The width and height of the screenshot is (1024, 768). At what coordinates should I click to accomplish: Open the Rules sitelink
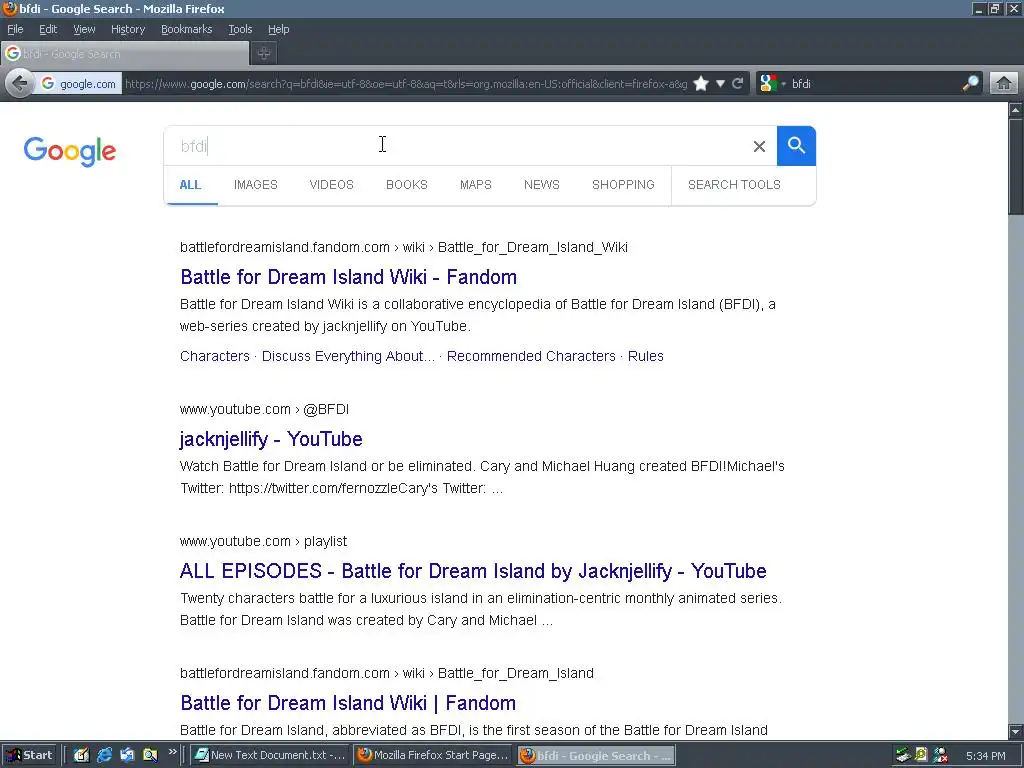645,356
